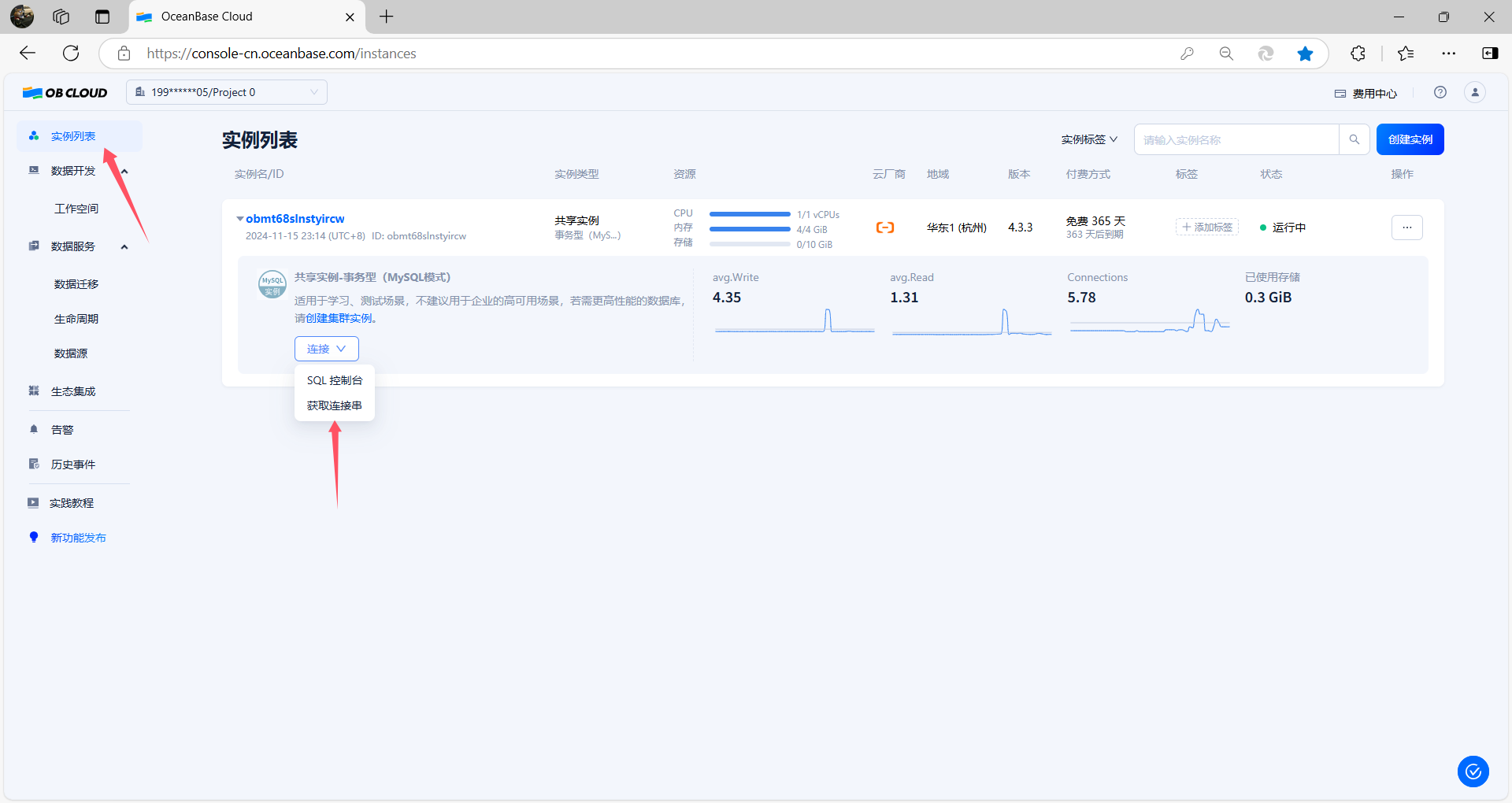Image resolution: width=1512 pixels, height=803 pixels.
Task: Open browser settings and more menu
Action: [1449, 54]
